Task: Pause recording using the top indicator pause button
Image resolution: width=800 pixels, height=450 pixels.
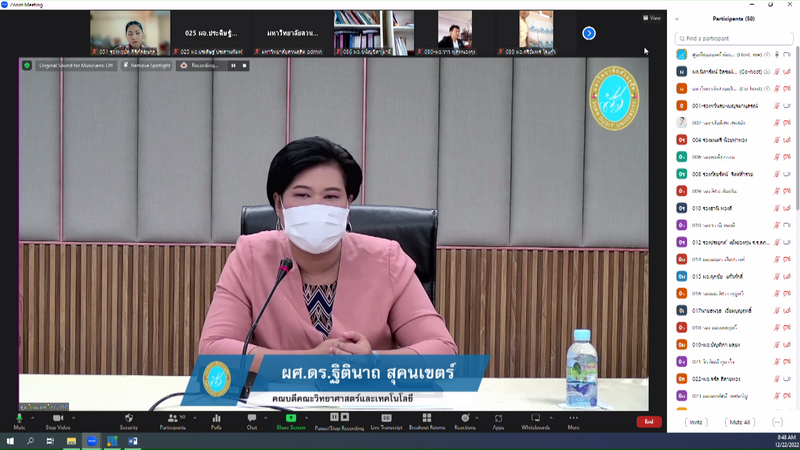Action: [233, 65]
